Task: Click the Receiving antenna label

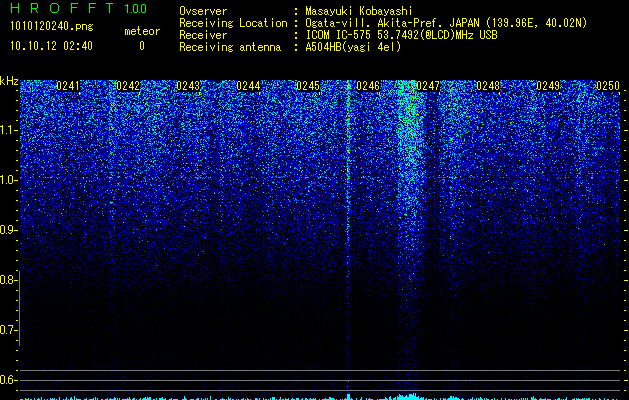Action: click(x=230, y=47)
